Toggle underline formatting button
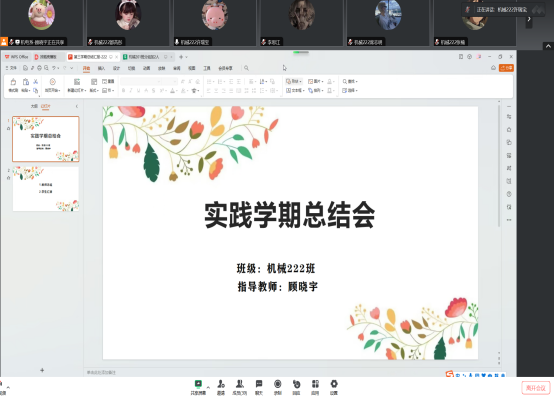This screenshot has height=398, width=554. point(138,90)
